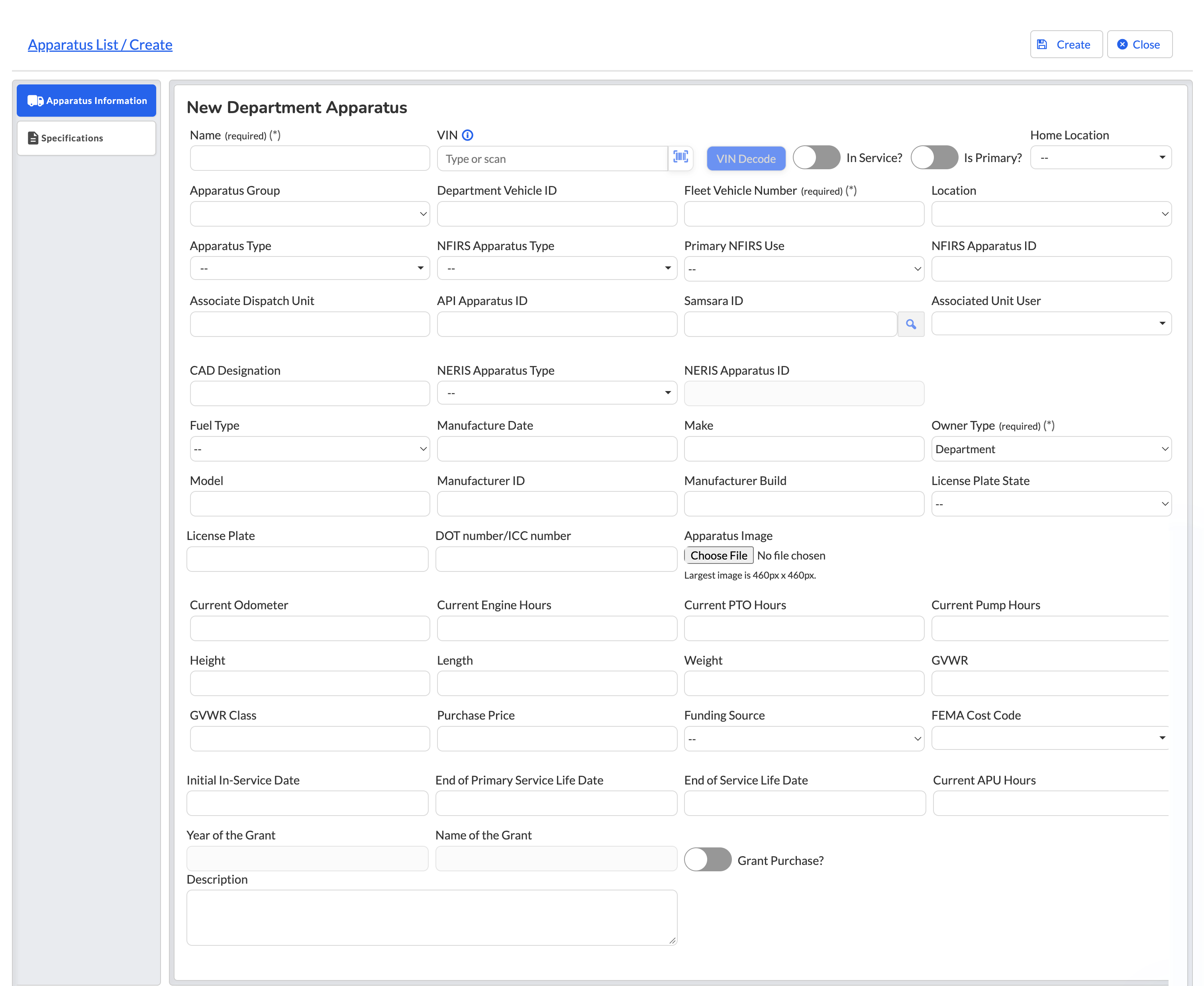Click the X icon on Close button
Screen dimensions: 1204x986
pos(1122,44)
